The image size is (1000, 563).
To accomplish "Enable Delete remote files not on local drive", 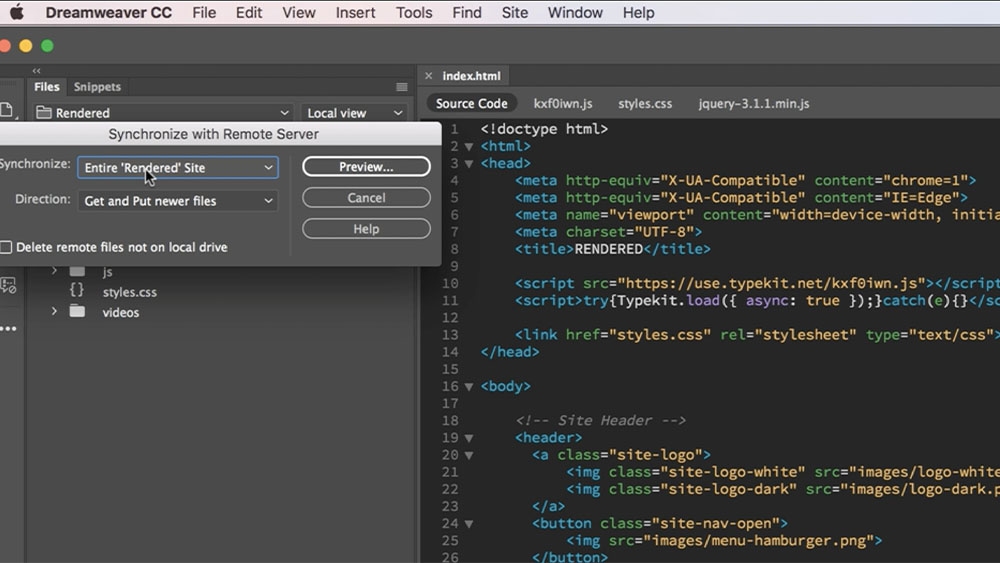I will click(x=6, y=247).
